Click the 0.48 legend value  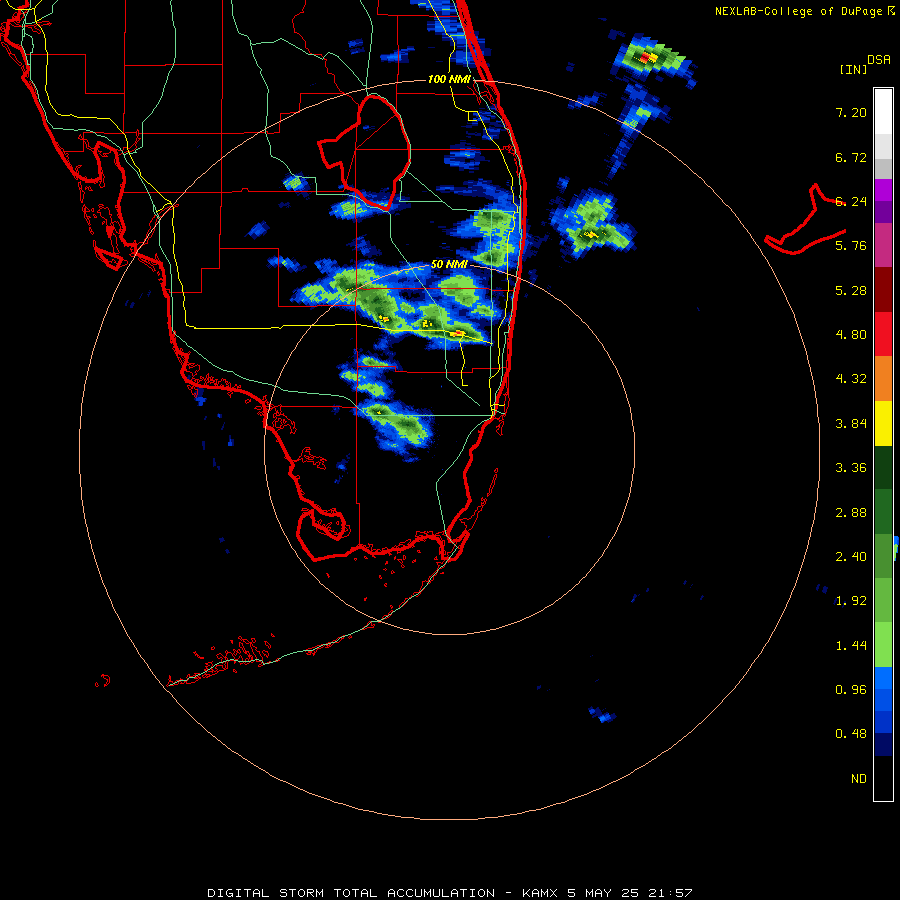pos(851,734)
